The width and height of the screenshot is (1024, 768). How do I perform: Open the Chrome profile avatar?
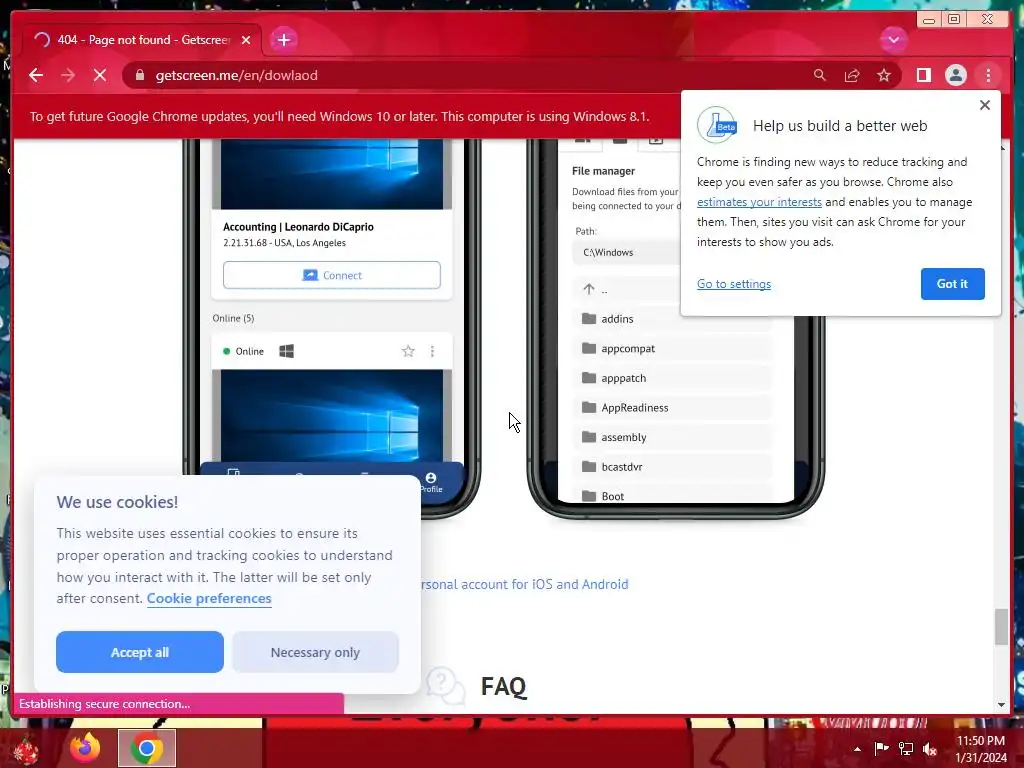click(x=955, y=75)
